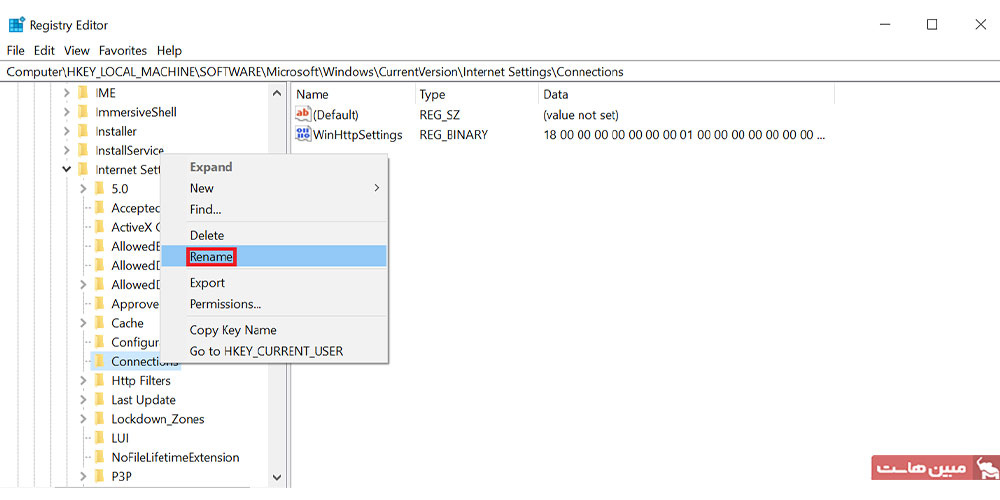Click the WinHttpSettings binary data cell
Viewport: 1000px width, 500px height.
click(x=684, y=135)
